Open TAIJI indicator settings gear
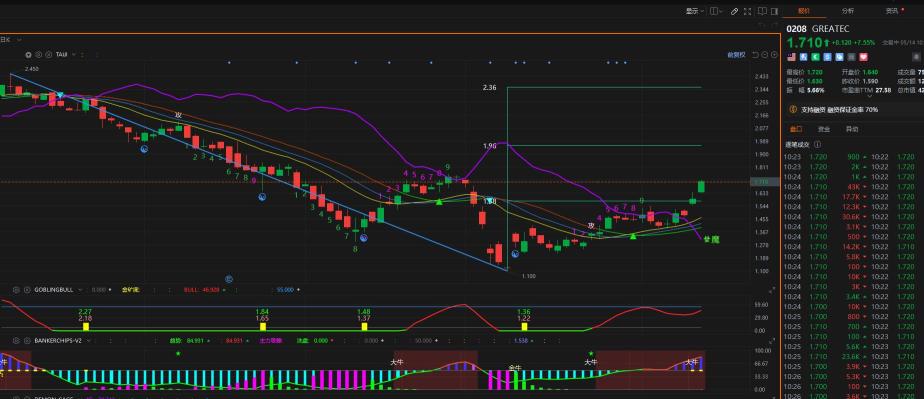Image resolution: width=924 pixels, height=399 pixels. 38,54
